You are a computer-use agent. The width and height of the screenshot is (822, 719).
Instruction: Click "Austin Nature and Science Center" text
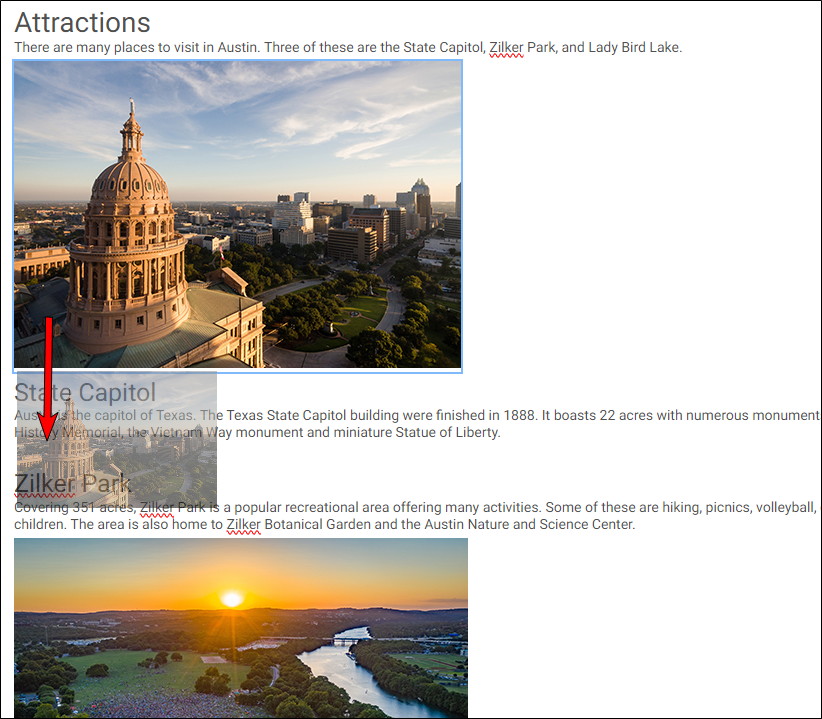(x=529, y=524)
